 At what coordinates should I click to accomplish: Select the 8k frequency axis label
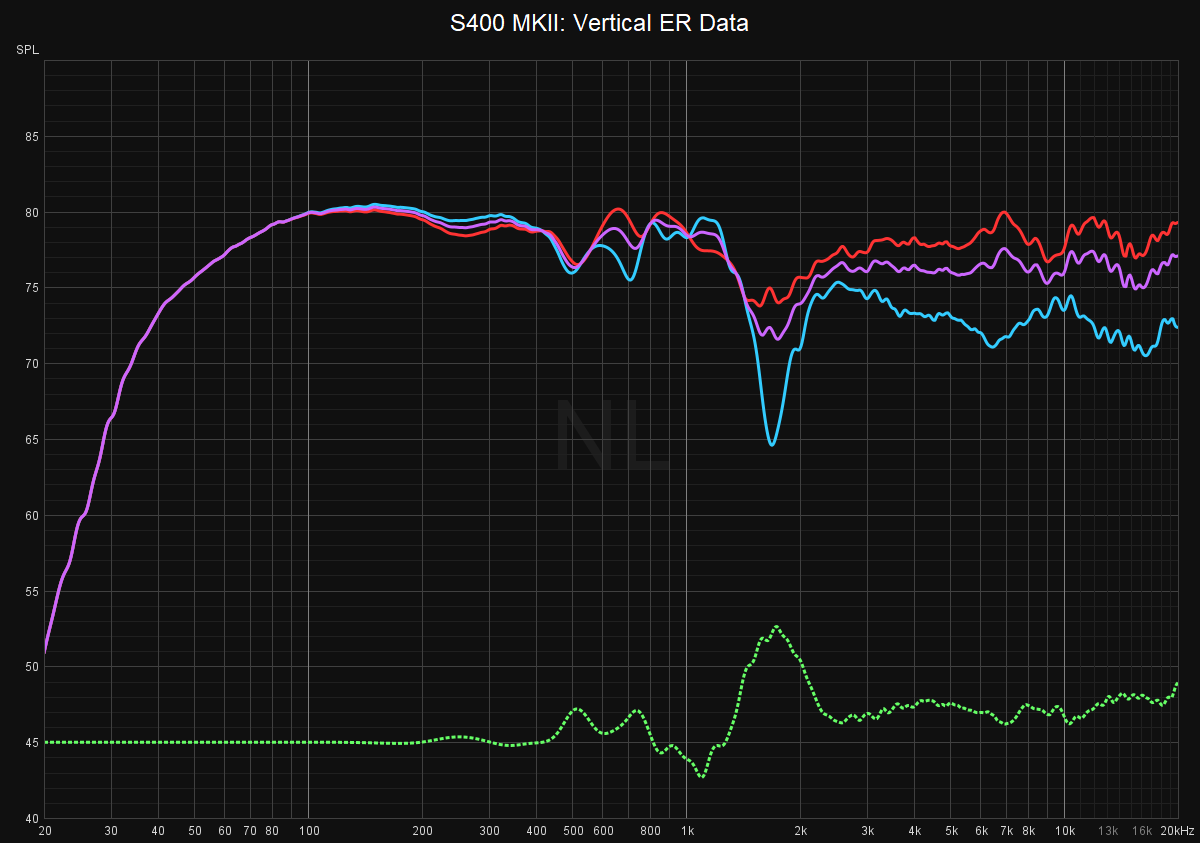(x=1028, y=831)
